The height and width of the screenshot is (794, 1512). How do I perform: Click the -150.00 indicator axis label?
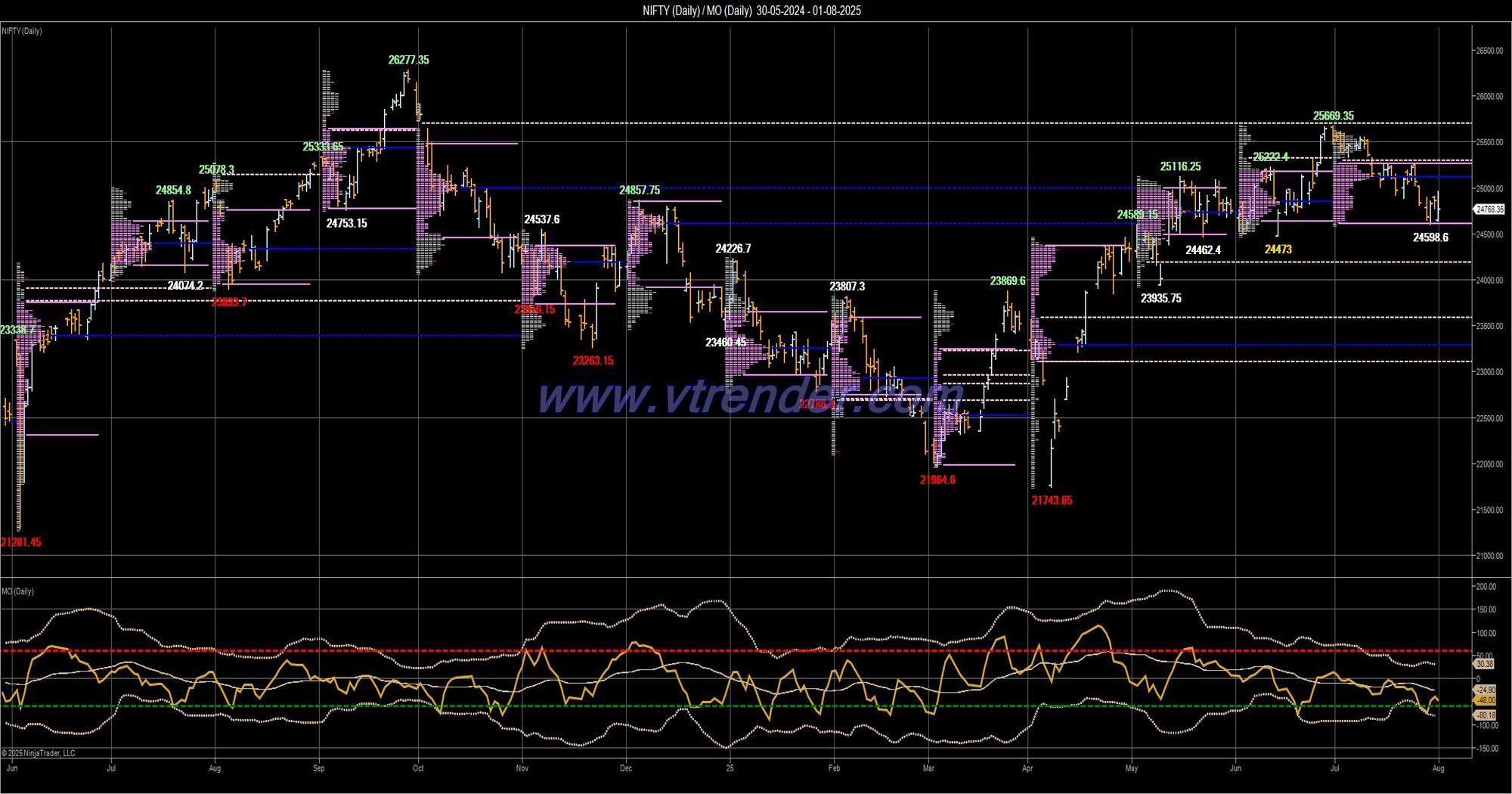point(1486,749)
